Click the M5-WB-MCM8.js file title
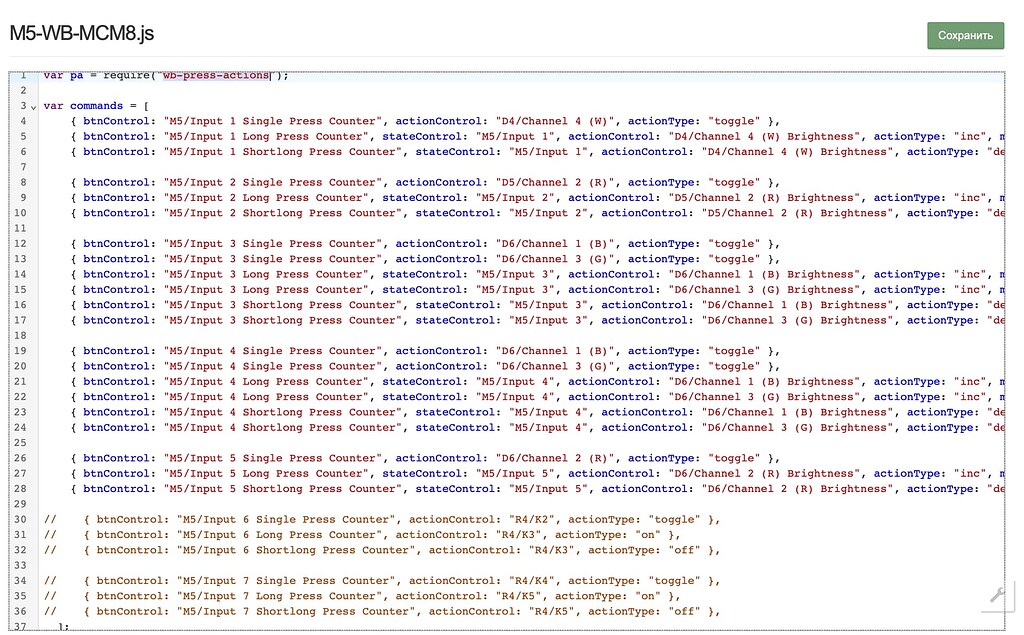 click(x=82, y=32)
